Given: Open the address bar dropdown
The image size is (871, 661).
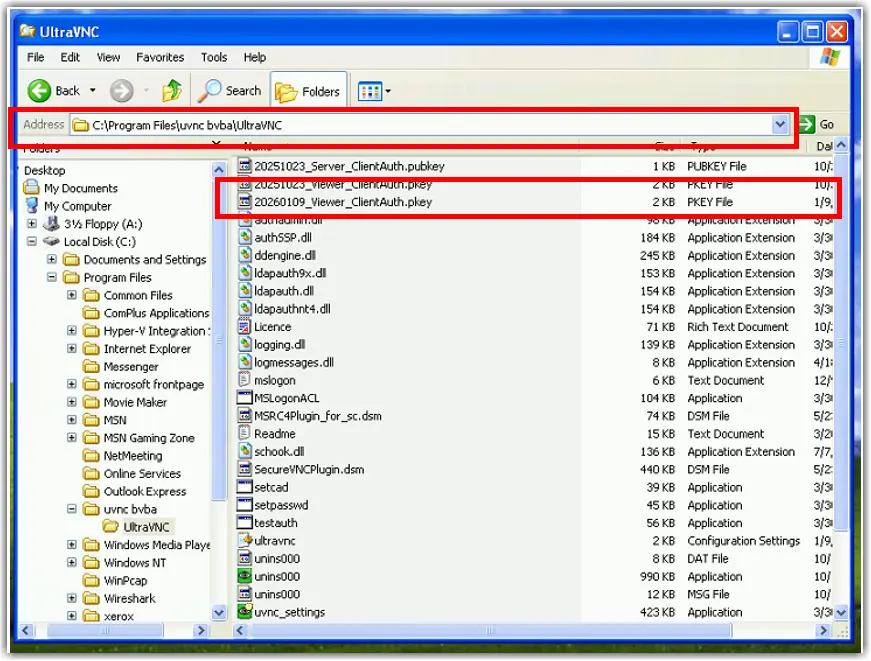Looking at the screenshot, I should point(780,124).
